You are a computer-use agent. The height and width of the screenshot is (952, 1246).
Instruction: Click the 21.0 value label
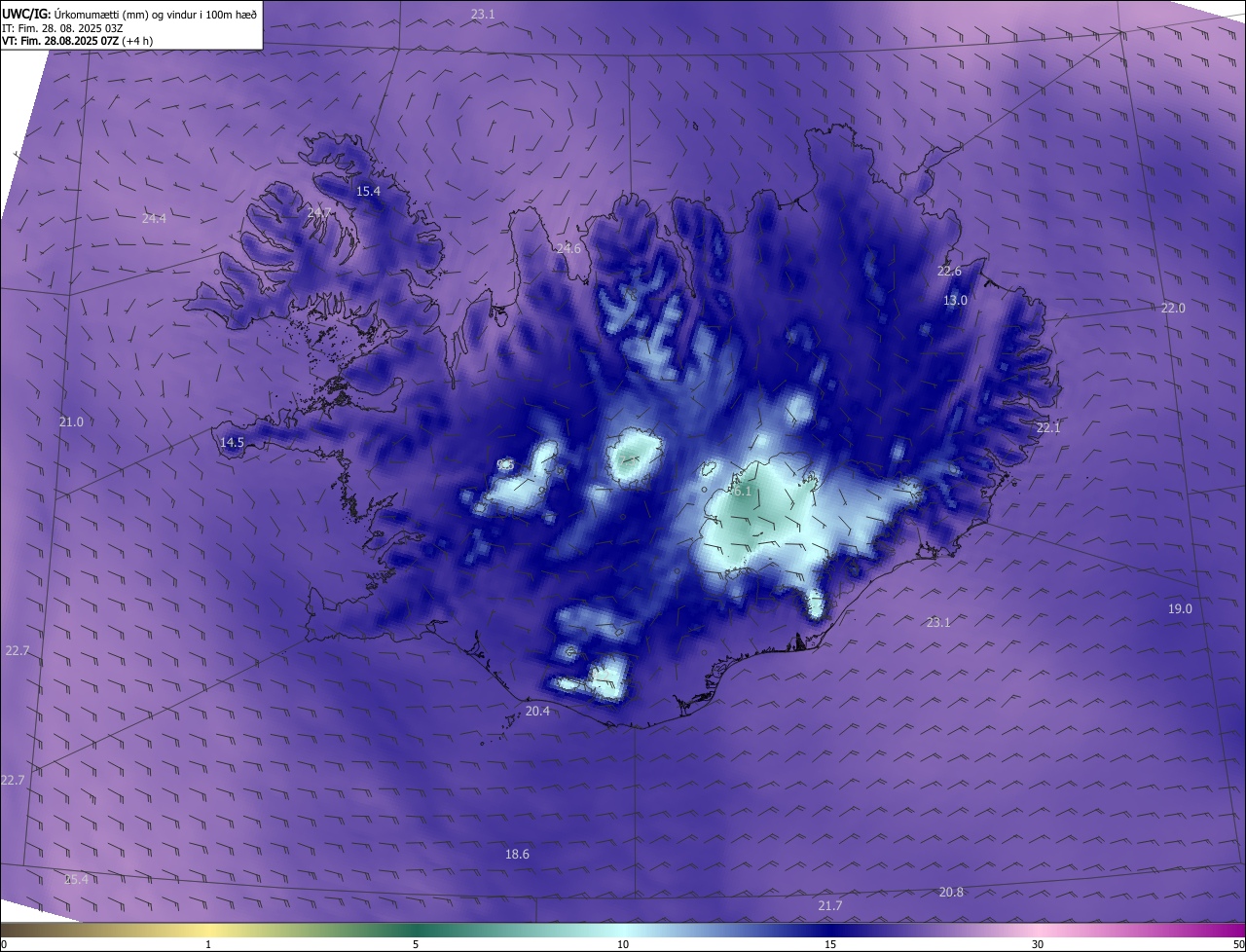pyautogui.click(x=71, y=421)
